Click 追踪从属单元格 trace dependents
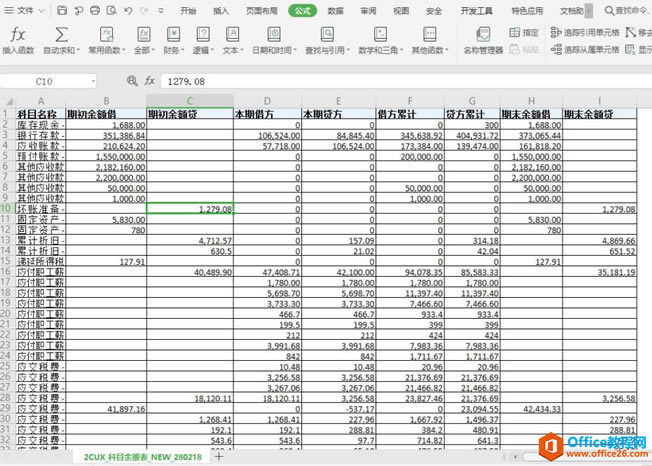652x466 pixels. pos(585,50)
